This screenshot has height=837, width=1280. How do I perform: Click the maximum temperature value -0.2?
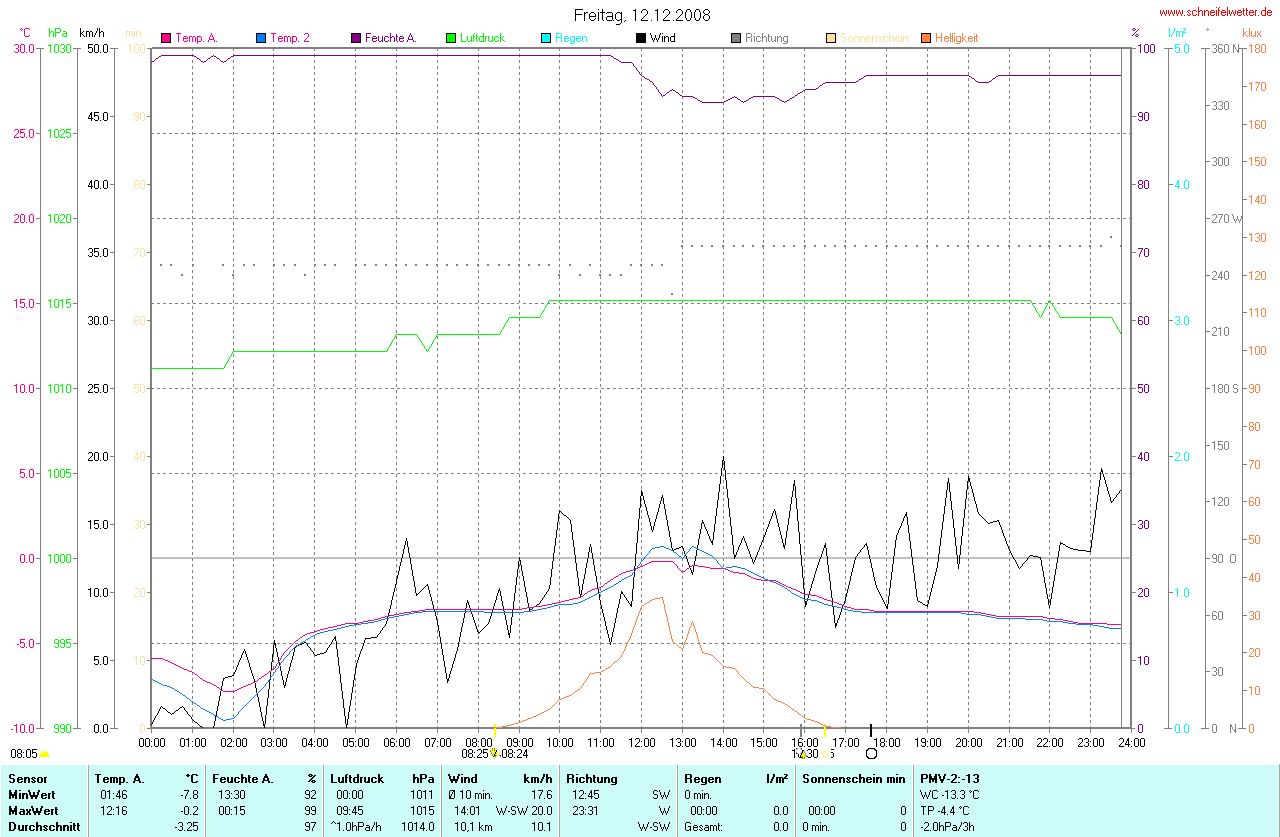[188, 811]
